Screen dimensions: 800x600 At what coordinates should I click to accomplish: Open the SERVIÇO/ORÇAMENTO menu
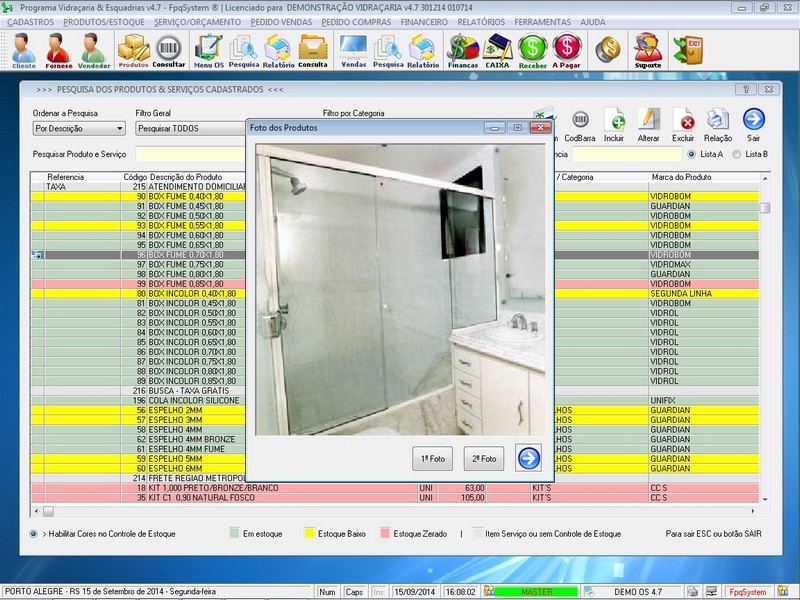pyautogui.click(x=197, y=22)
